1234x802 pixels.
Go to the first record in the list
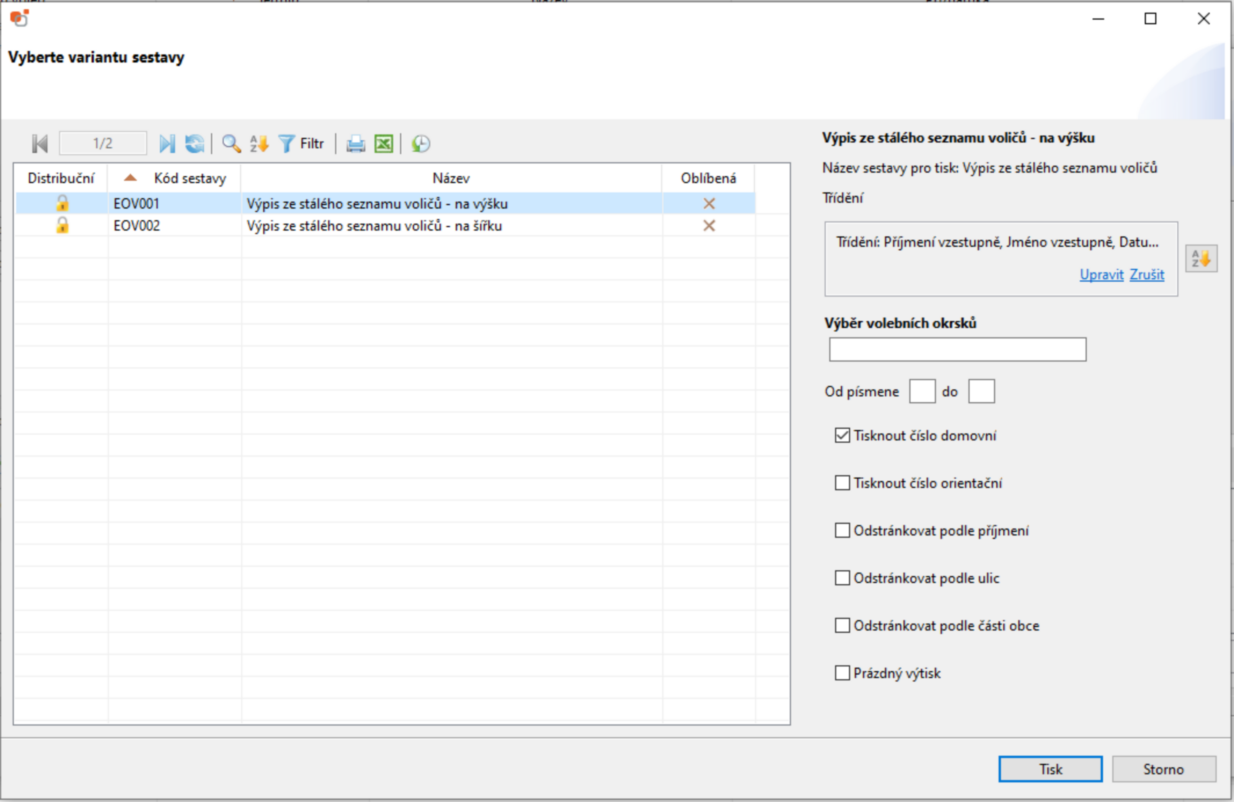point(40,144)
